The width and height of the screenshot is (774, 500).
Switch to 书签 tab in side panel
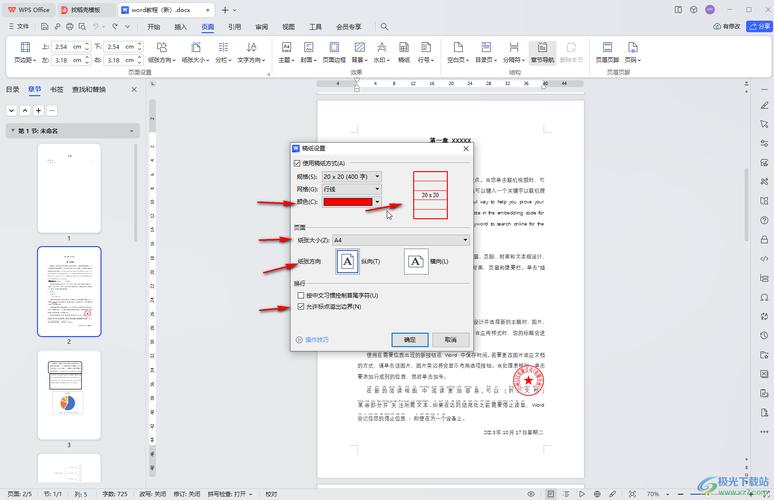pyautogui.click(x=57, y=89)
